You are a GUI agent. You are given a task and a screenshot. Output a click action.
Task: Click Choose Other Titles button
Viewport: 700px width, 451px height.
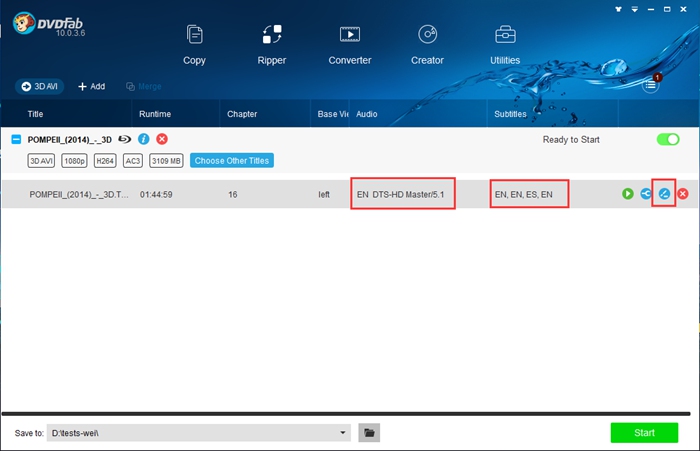[231, 160]
